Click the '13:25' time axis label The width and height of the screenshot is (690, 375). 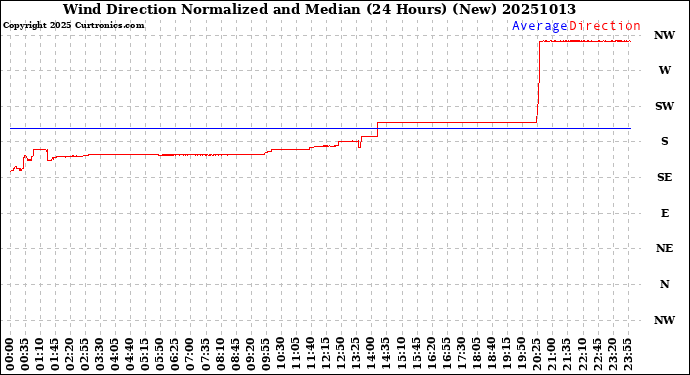356,354
